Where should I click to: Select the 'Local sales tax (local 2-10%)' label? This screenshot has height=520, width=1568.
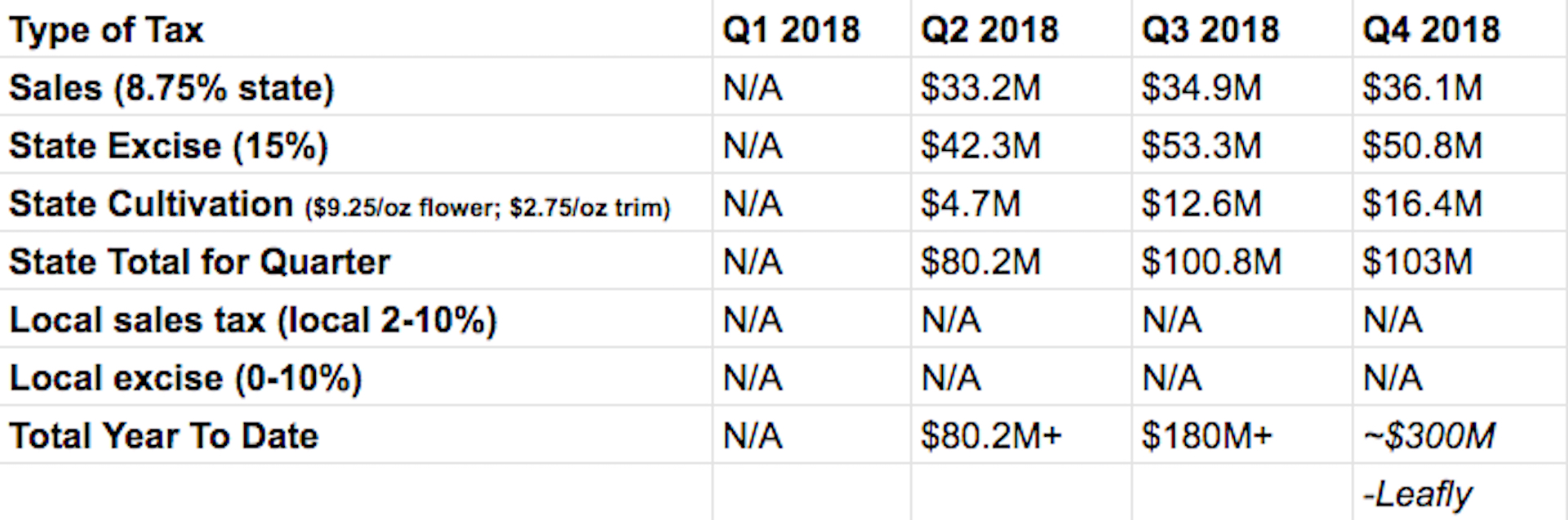[x=253, y=320]
